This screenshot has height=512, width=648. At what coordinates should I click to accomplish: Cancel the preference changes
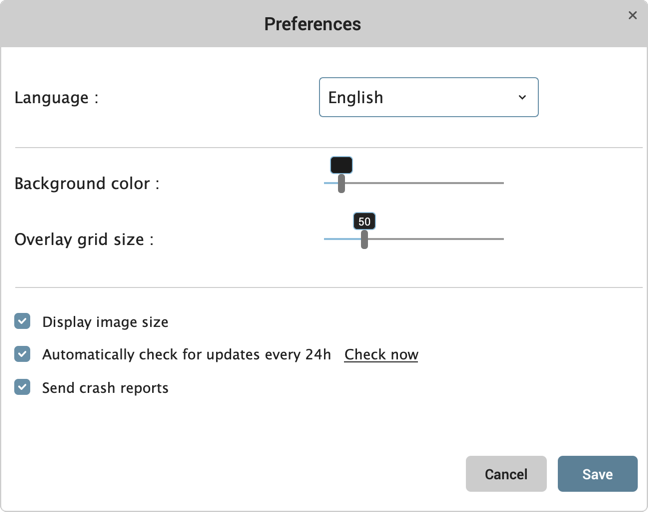[506, 474]
